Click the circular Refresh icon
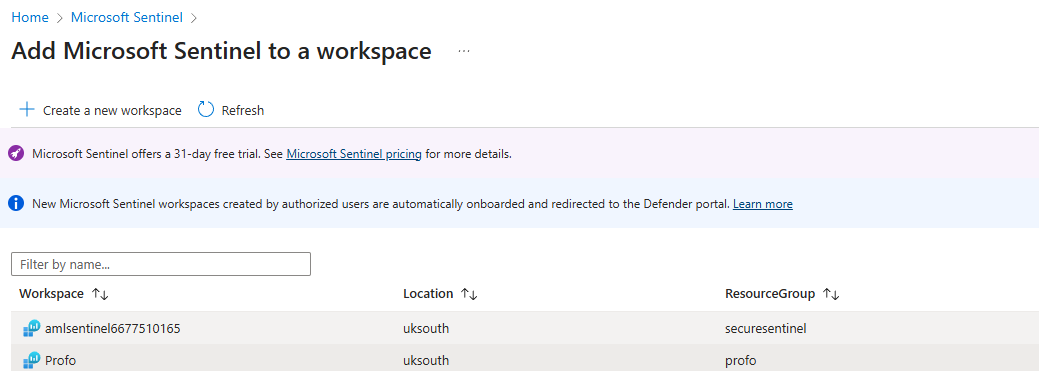The height and width of the screenshot is (371, 1039). (x=206, y=110)
